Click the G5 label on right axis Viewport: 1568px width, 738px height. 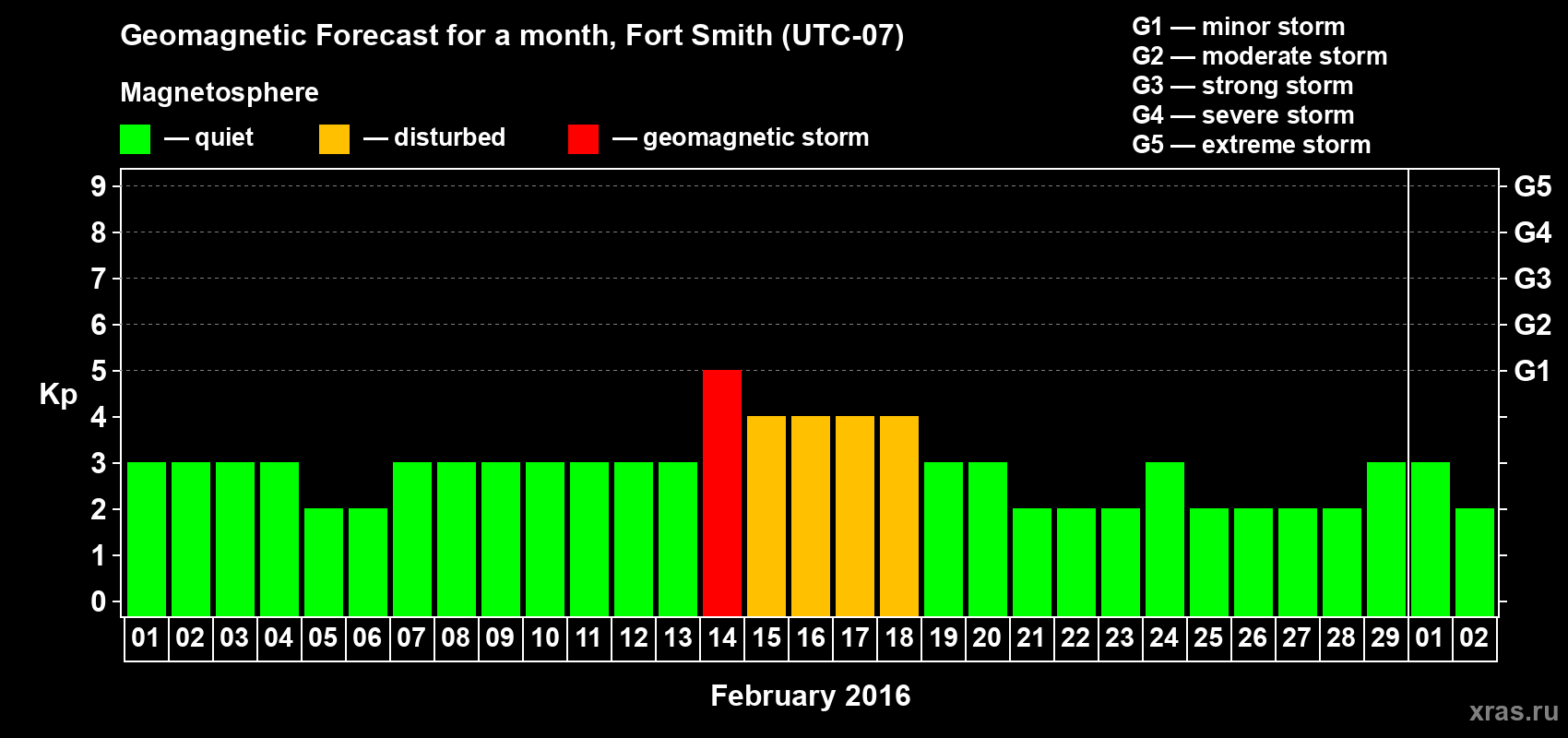click(1532, 186)
